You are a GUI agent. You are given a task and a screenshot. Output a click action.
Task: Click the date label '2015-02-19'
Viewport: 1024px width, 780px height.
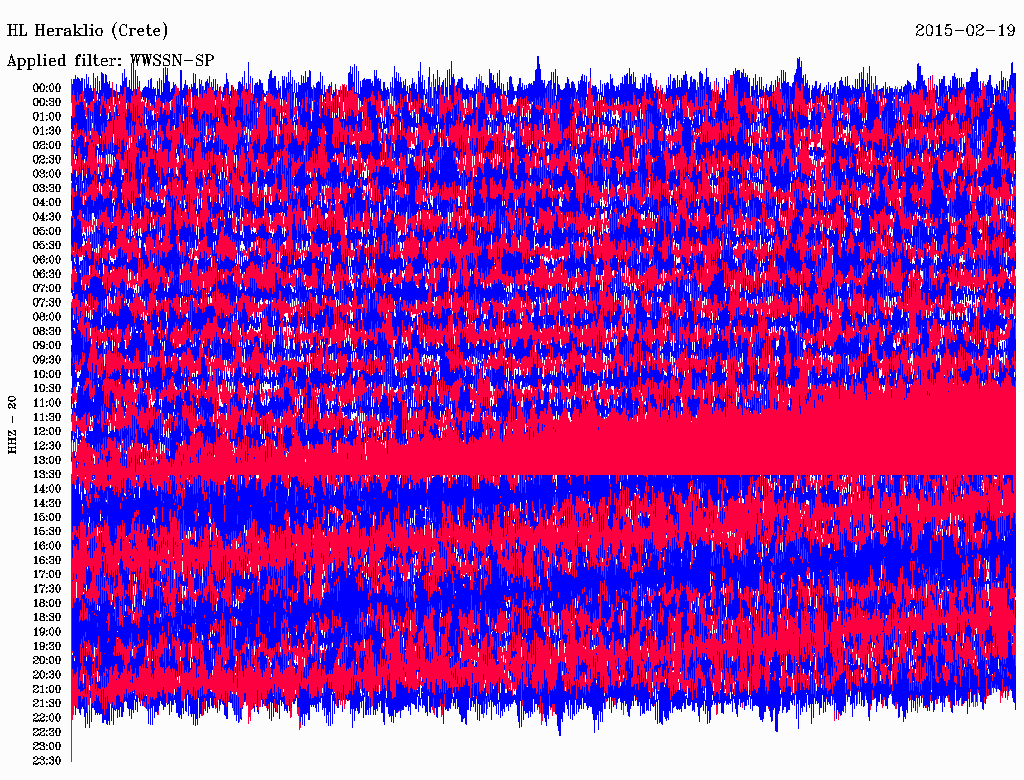[965, 31]
